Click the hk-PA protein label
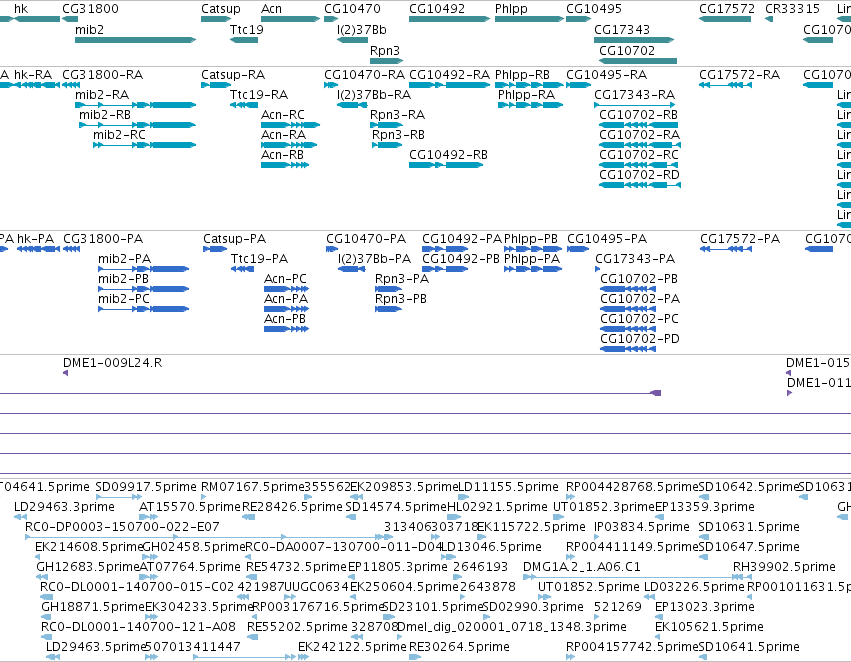The image size is (851, 662). pos(35,239)
